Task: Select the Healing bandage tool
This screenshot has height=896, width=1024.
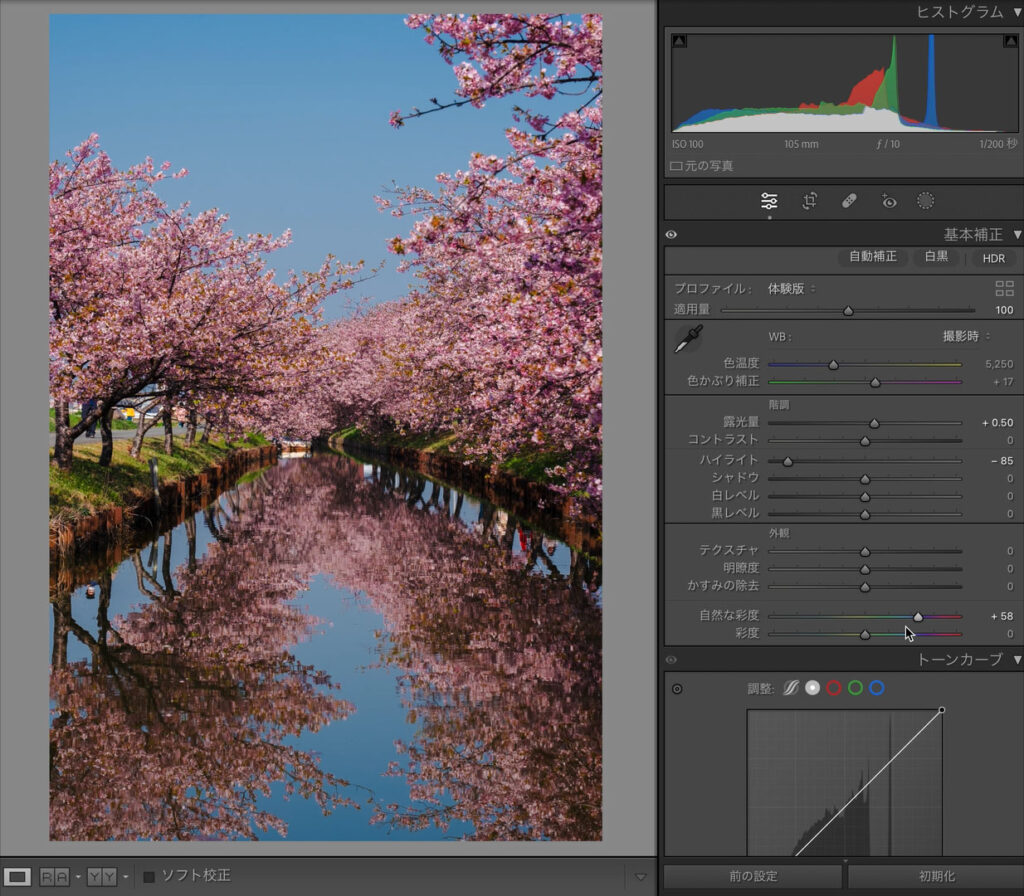Action: point(849,201)
